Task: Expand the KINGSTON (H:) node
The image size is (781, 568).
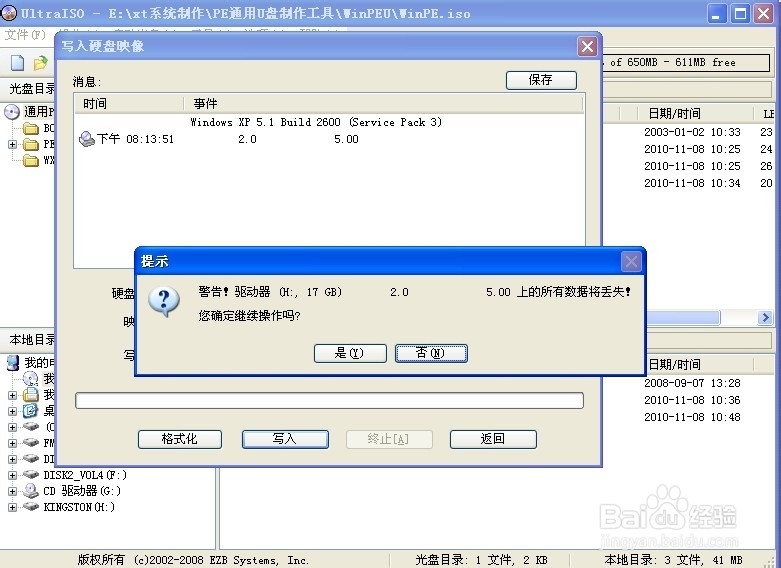Action: (12, 507)
